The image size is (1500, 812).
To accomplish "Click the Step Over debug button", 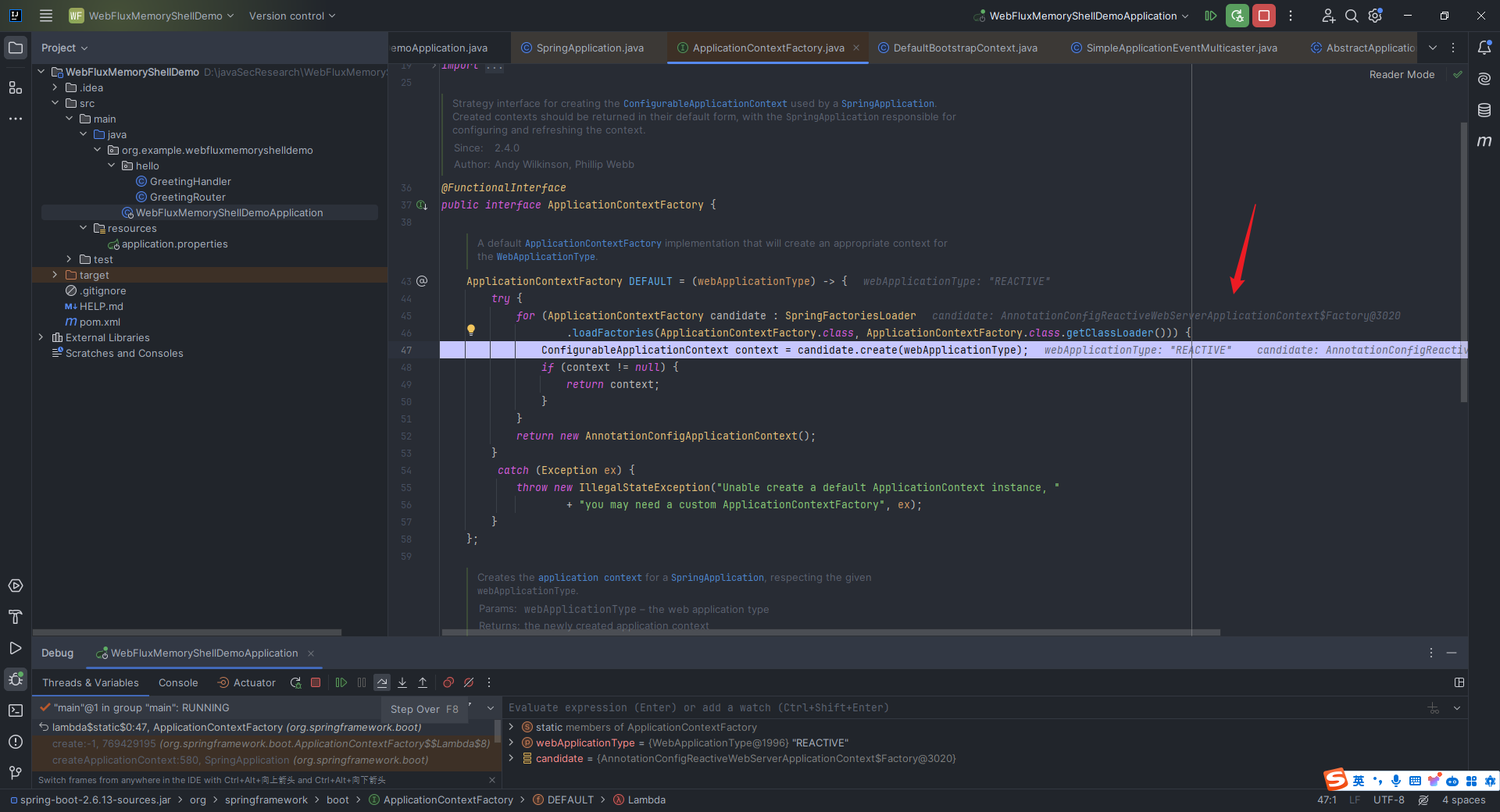I will pyautogui.click(x=382, y=682).
